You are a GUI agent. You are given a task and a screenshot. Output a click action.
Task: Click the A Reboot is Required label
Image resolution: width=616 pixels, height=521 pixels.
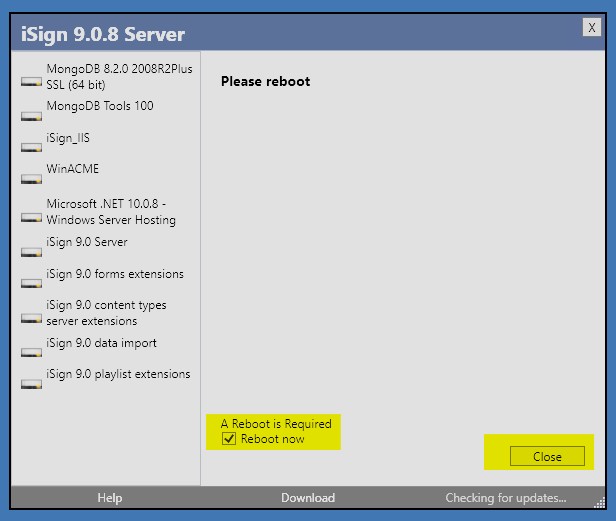pos(276,424)
